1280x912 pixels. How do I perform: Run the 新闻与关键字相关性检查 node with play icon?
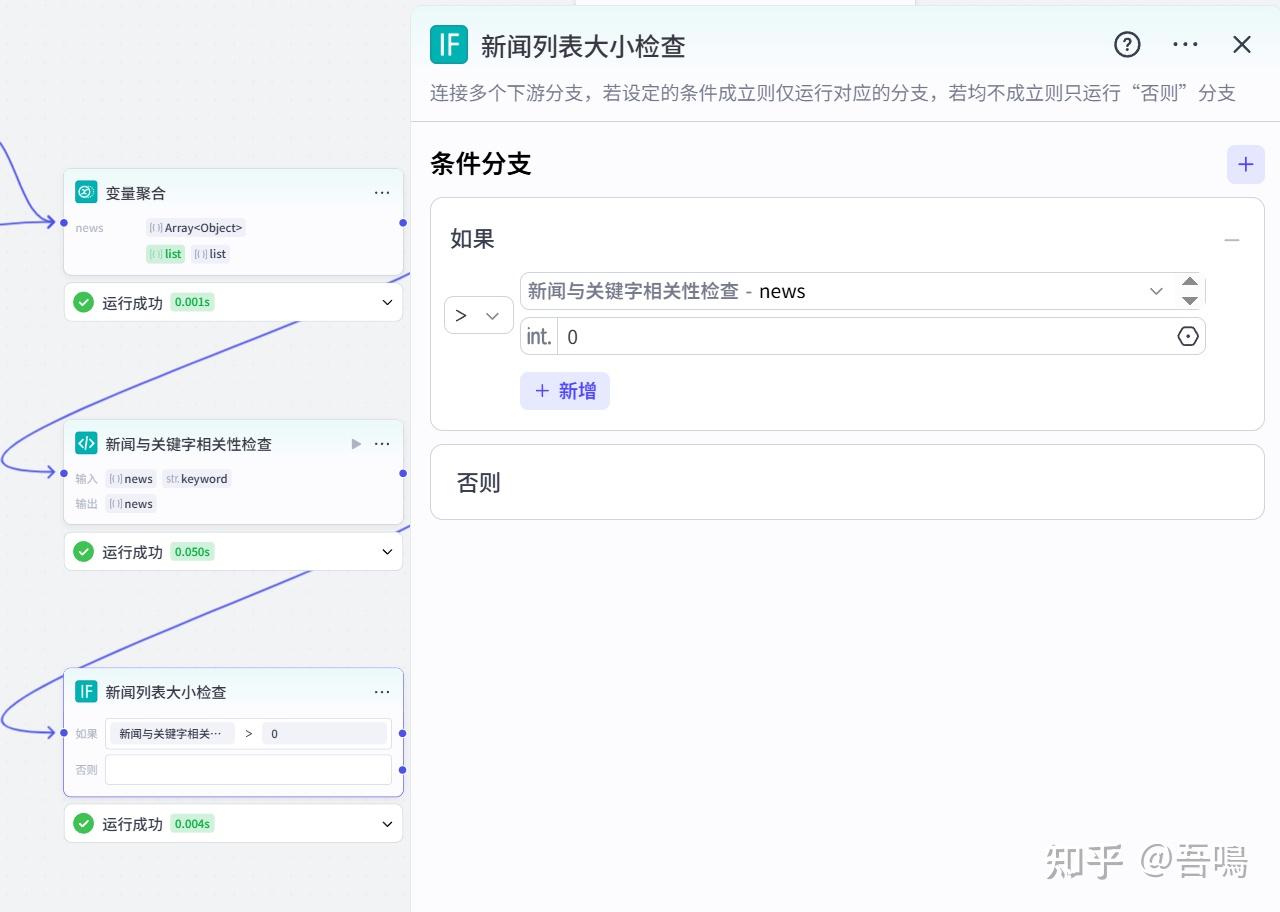356,444
